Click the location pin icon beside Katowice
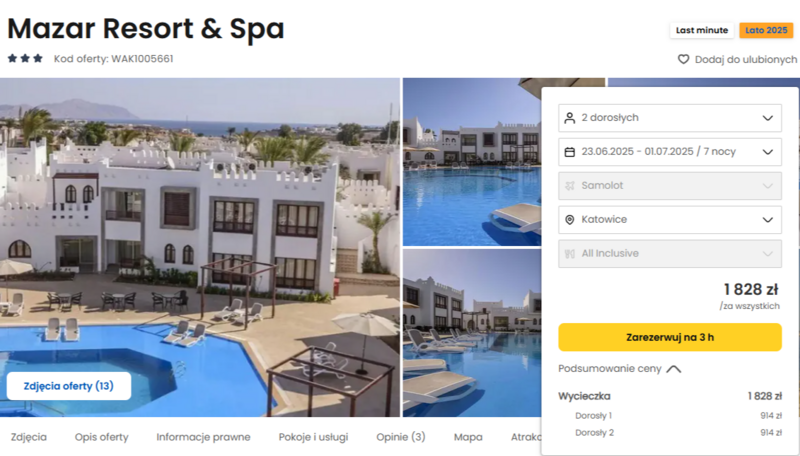Screen dimensions: 800x456 pyautogui.click(x=569, y=220)
